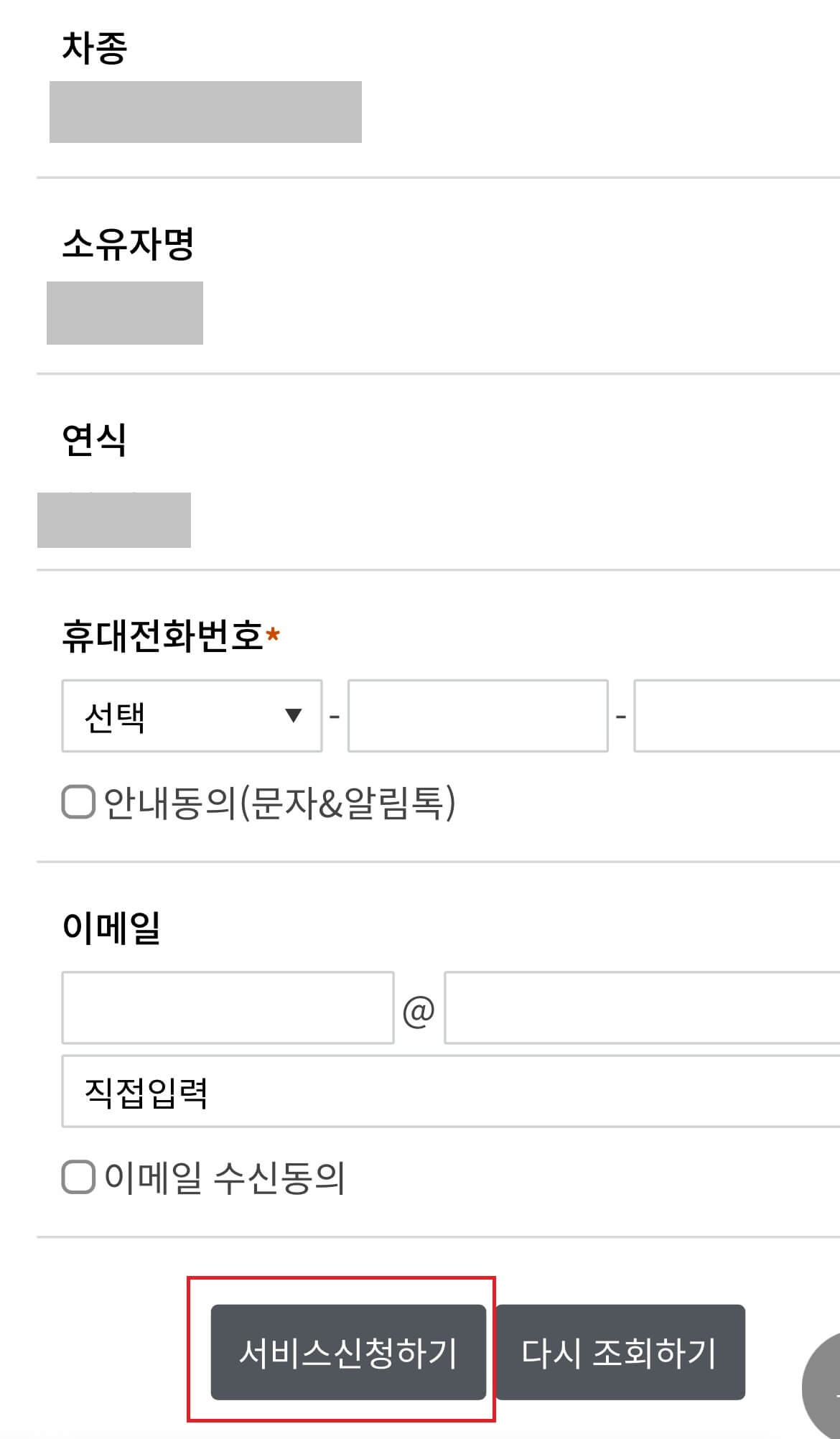The image size is (840, 1439).
Task: Select the masked 소유자명 value box
Action: (x=123, y=314)
